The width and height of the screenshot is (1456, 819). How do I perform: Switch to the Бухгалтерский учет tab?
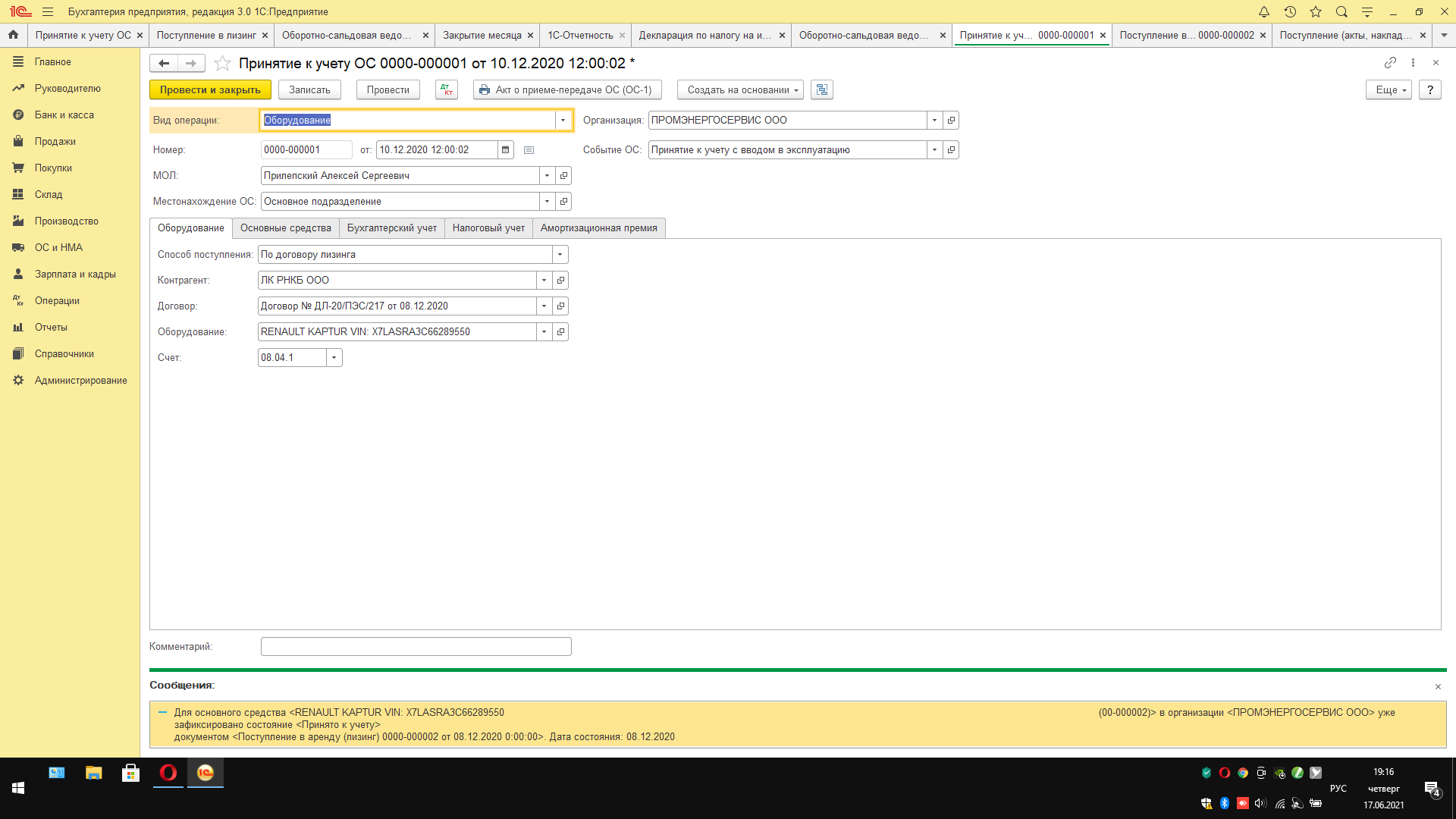pyautogui.click(x=391, y=228)
